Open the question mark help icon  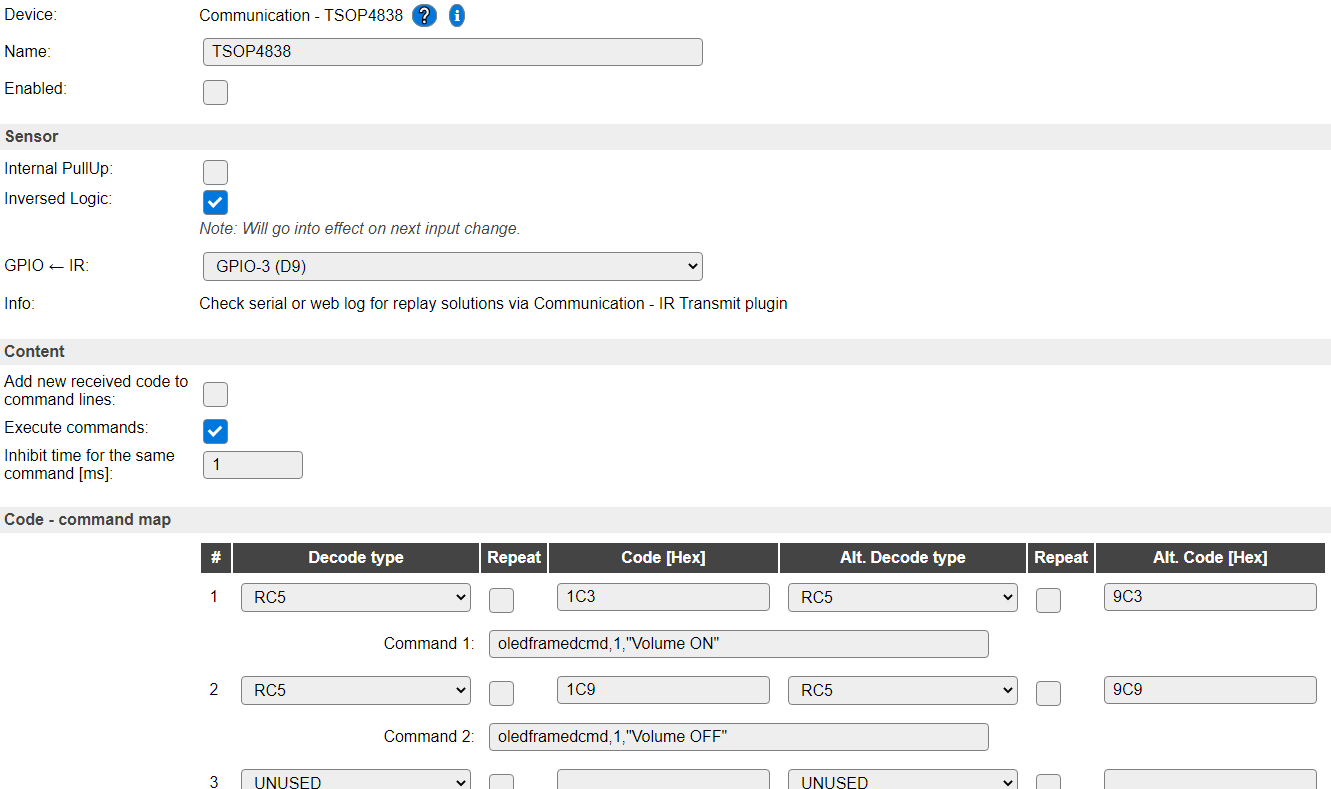pyautogui.click(x=425, y=16)
